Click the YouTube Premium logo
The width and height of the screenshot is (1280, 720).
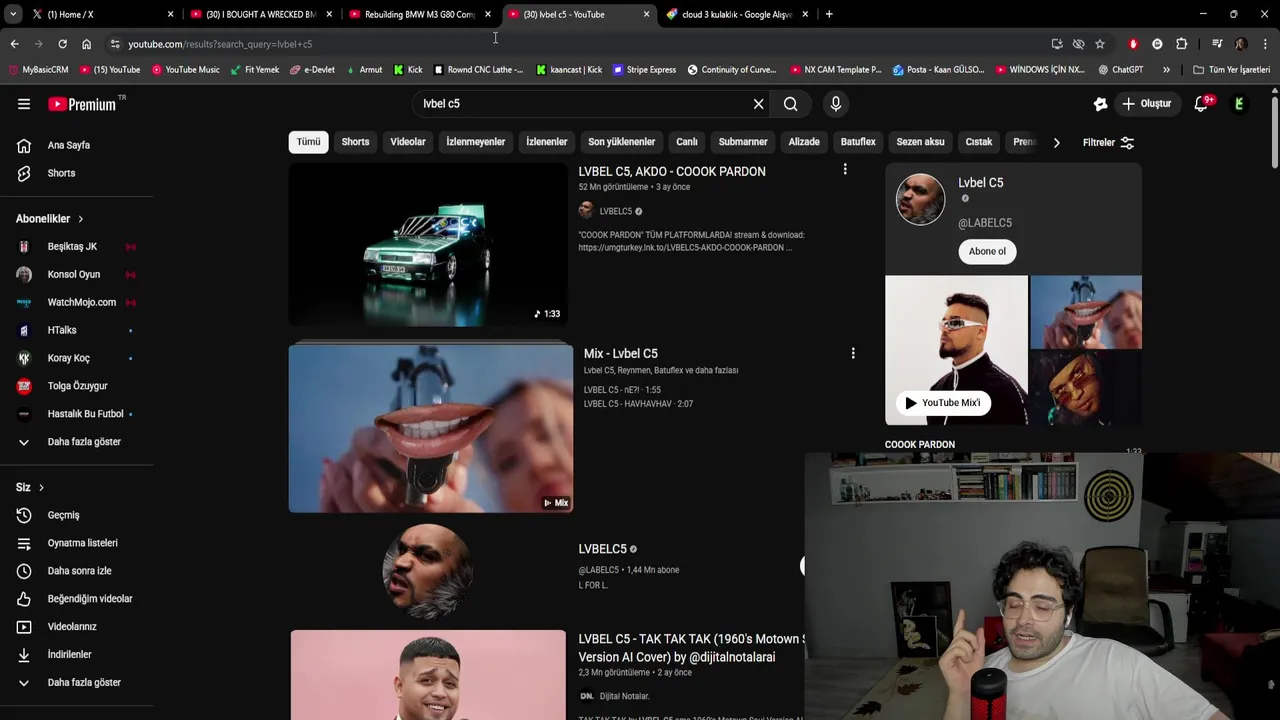click(83, 104)
